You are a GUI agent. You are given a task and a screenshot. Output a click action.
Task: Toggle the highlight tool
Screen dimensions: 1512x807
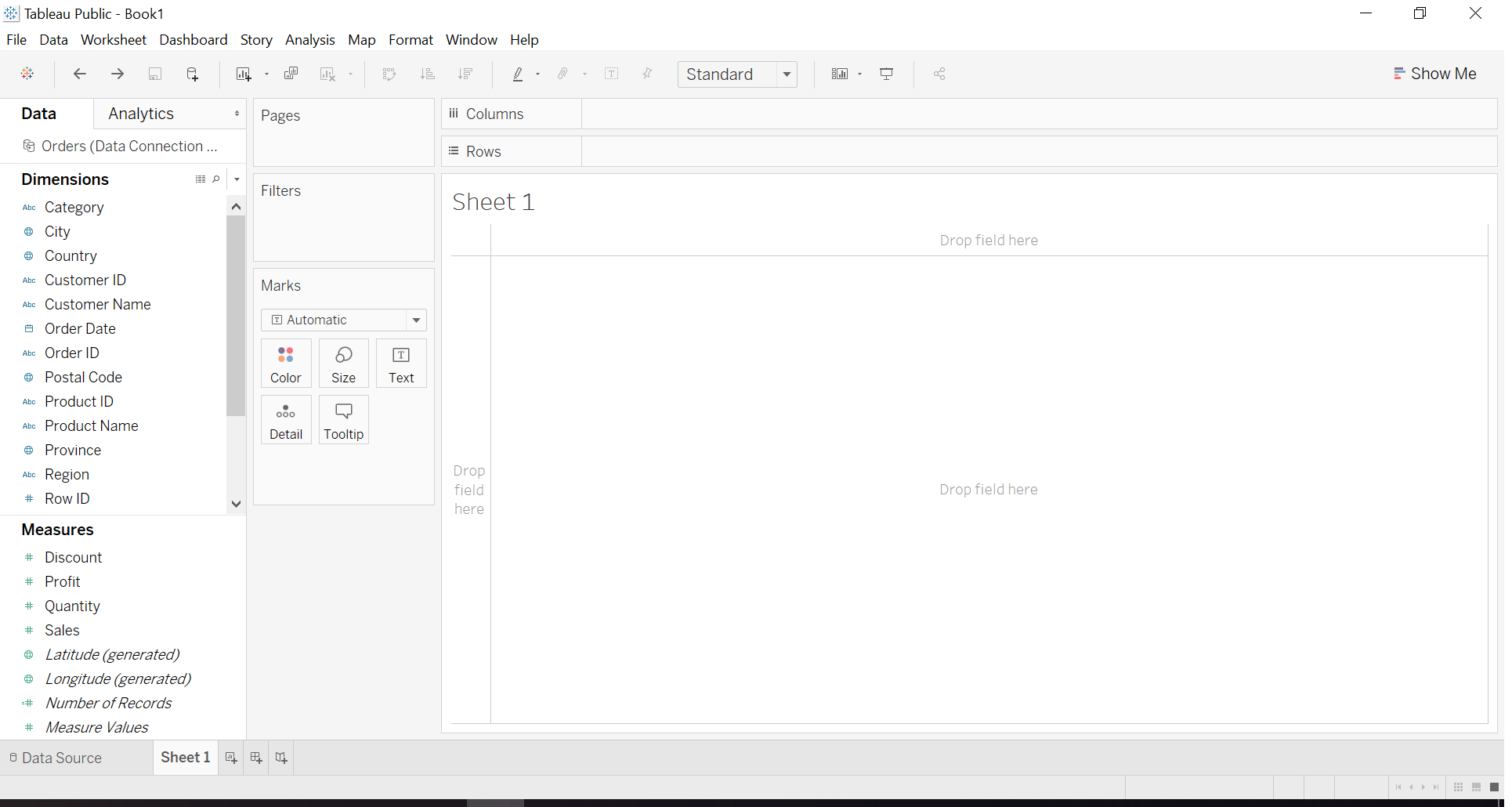pos(519,74)
